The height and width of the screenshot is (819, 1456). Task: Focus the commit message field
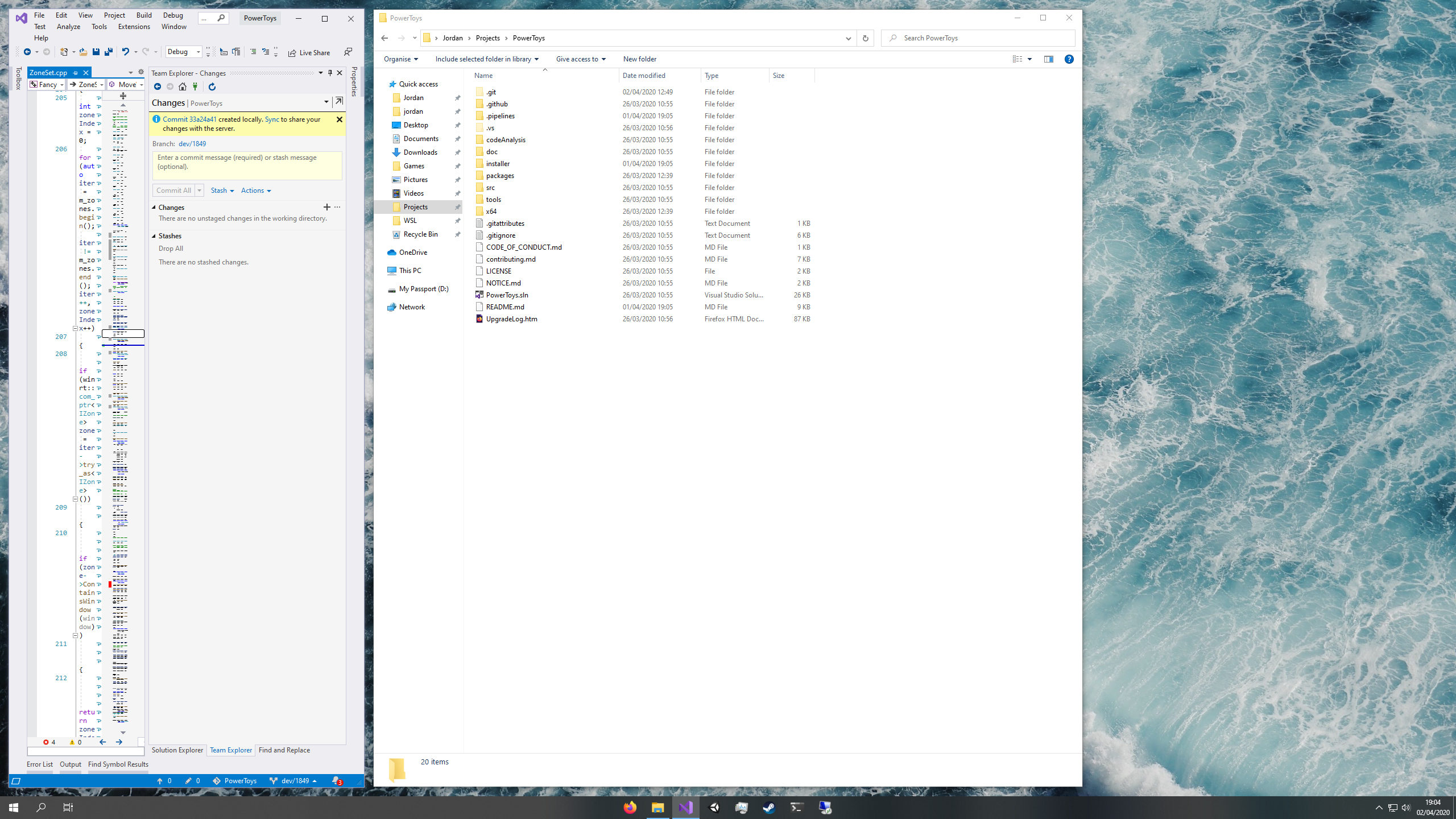[247, 166]
